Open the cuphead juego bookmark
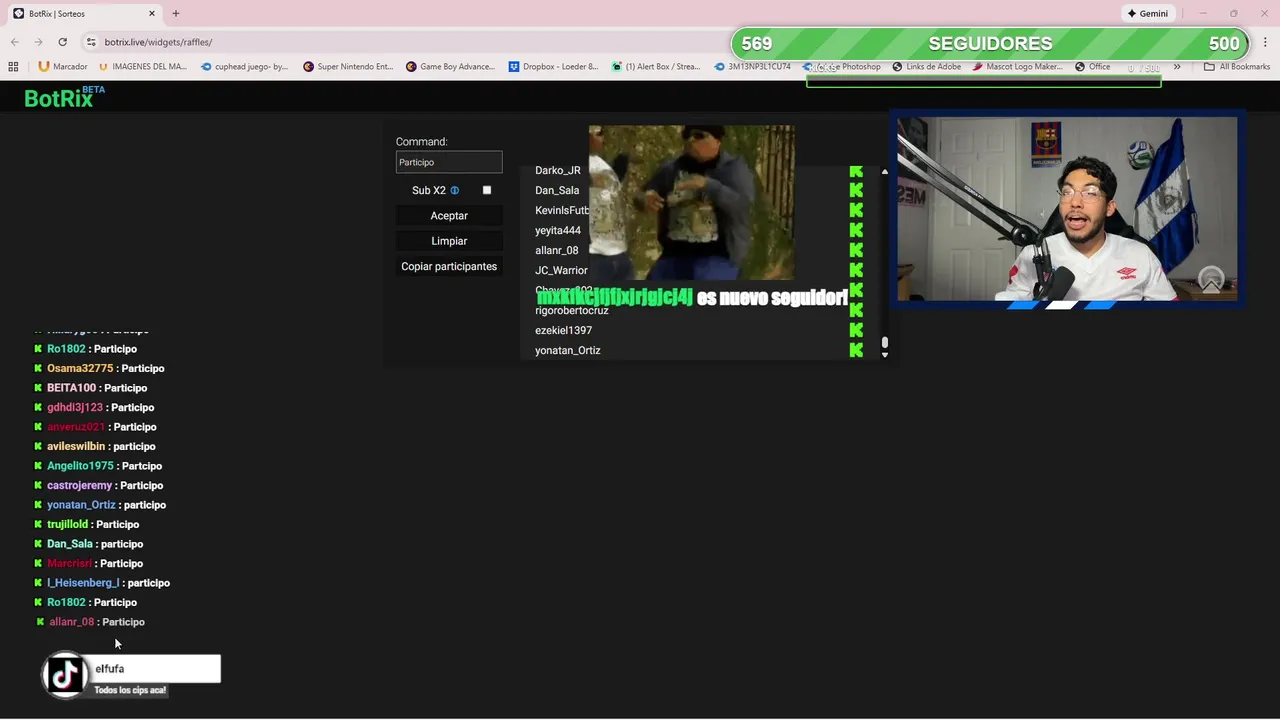 [x=245, y=67]
